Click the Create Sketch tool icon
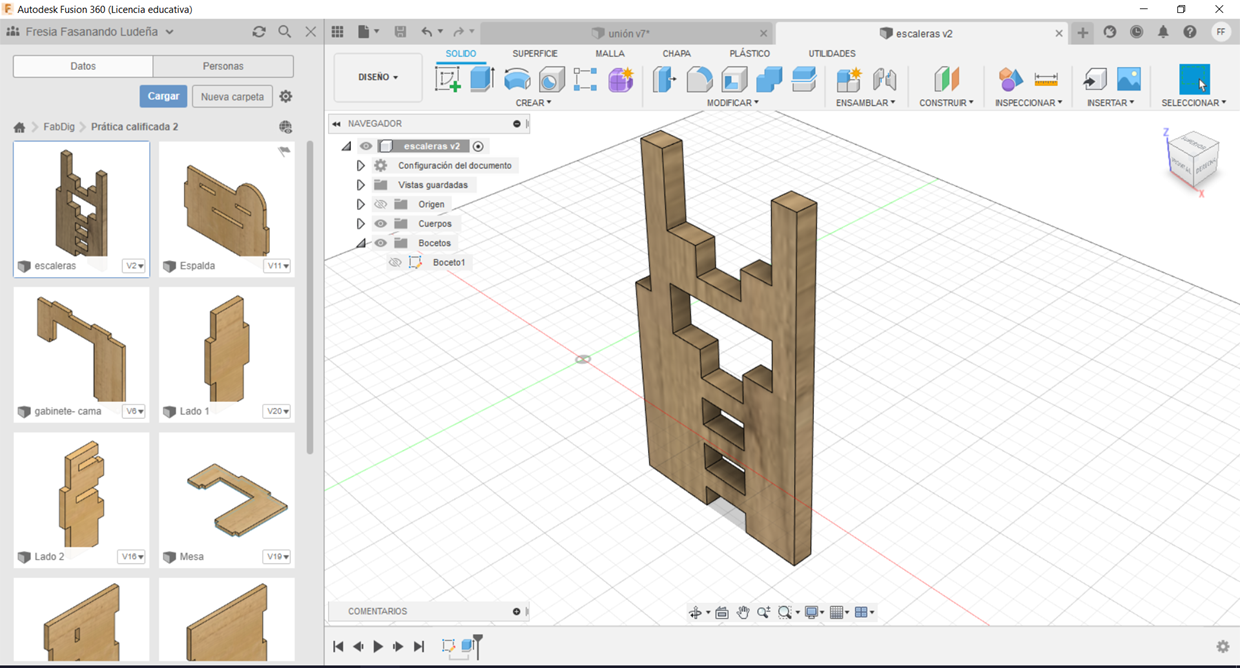 pyautogui.click(x=448, y=80)
